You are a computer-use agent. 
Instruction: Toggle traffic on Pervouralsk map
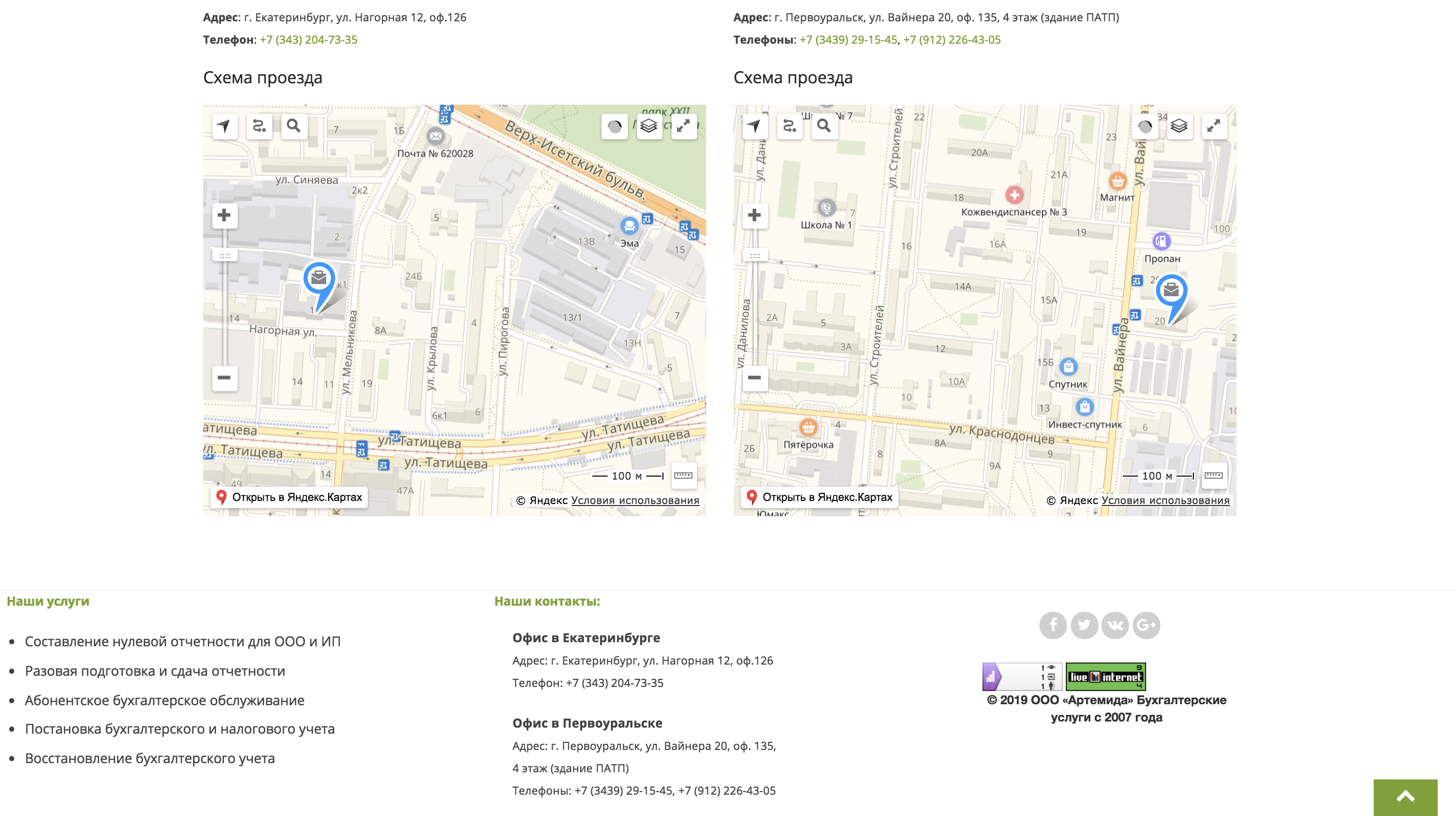pos(1145,125)
